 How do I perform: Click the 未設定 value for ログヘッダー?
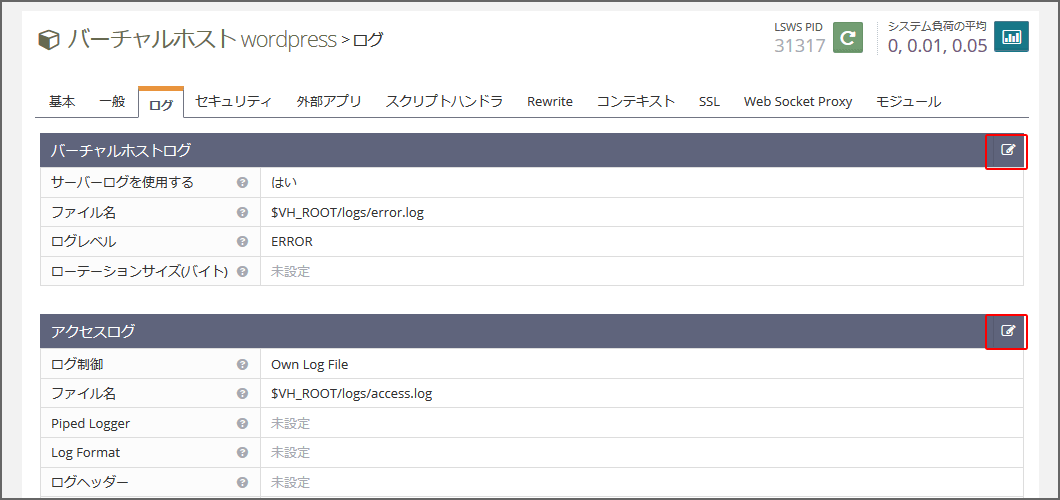coord(291,482)
